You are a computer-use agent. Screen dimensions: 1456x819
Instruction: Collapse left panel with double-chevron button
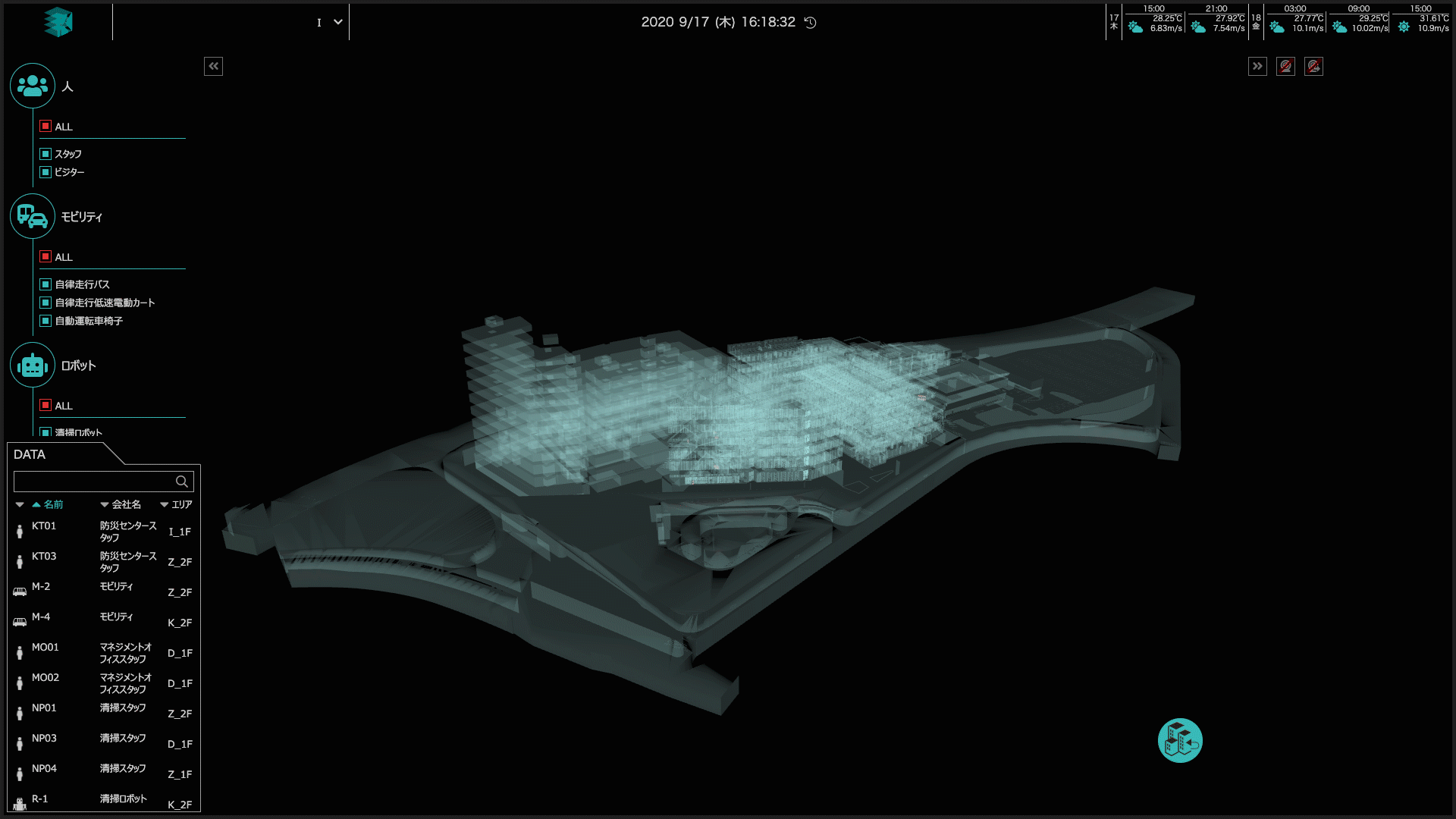213,66
